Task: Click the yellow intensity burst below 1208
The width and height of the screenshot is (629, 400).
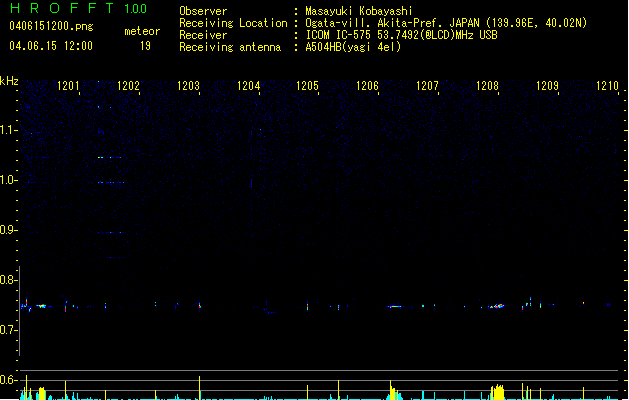Action: pos(497,392)
